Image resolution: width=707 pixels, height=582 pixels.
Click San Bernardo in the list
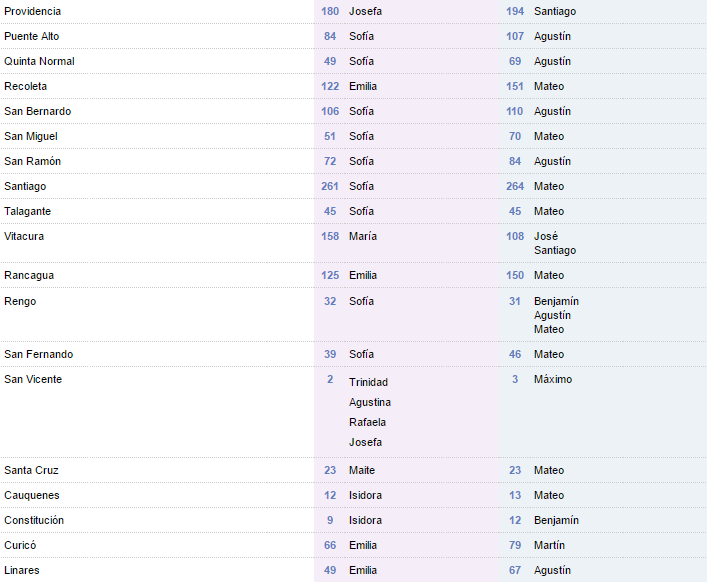37,111
